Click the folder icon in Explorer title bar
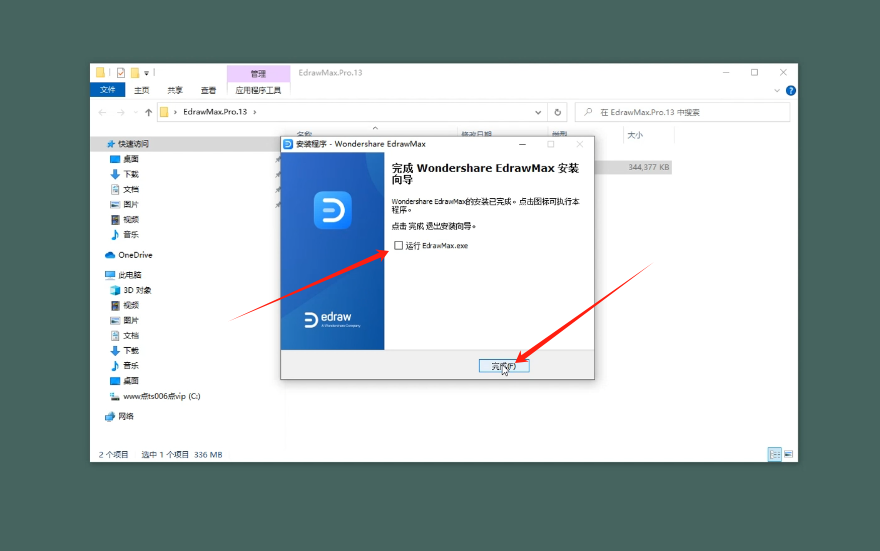Image resolution: width=880 pixels, height=551 pixels. point(100,72)
